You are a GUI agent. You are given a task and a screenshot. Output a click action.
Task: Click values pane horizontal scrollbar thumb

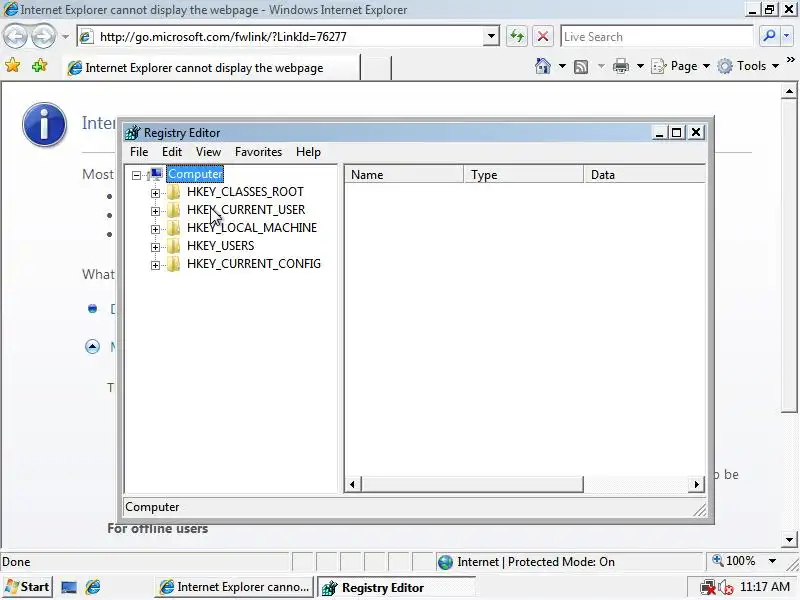click(x=472, y=484)
